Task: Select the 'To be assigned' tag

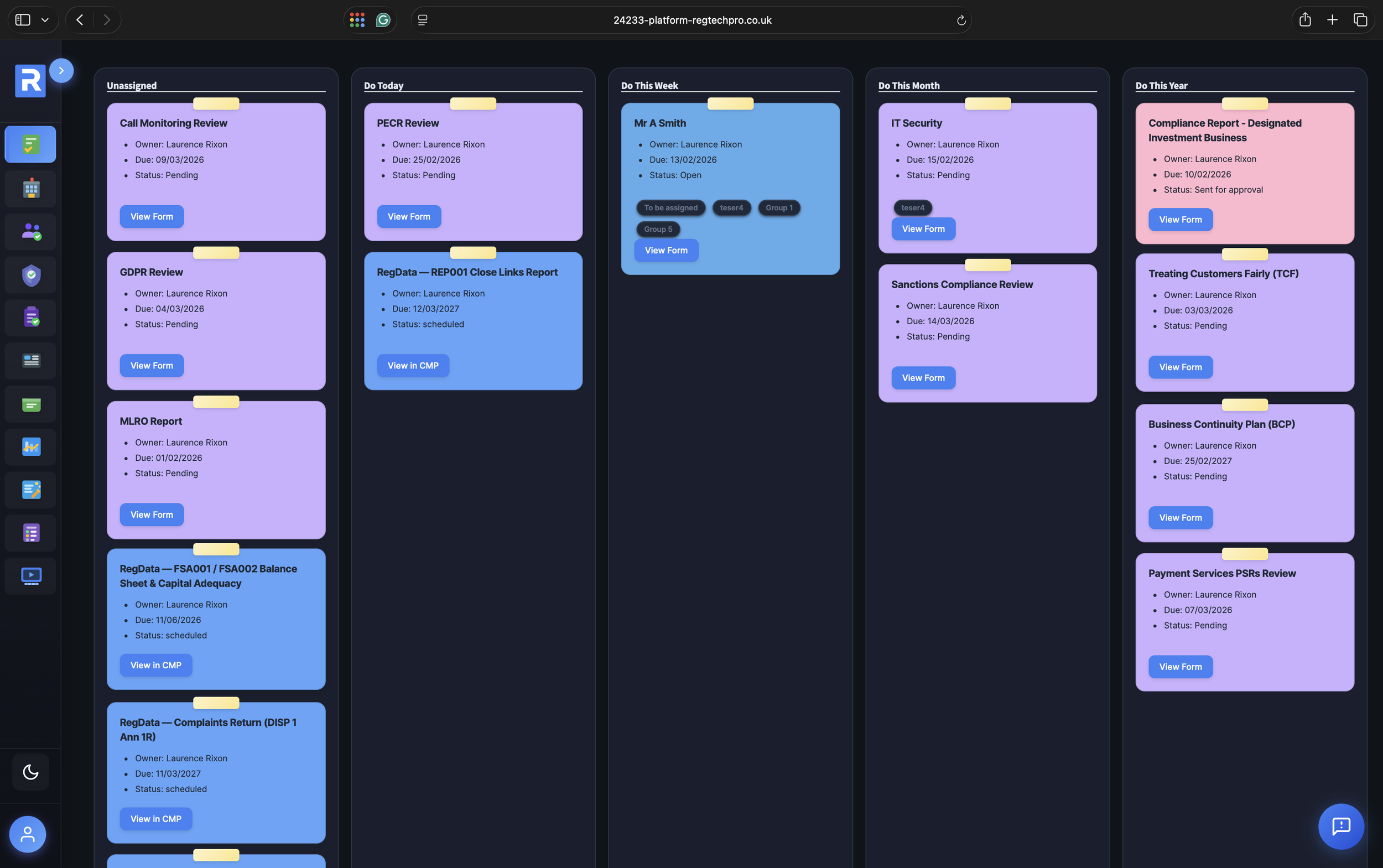Action: [x=670, y=208]
